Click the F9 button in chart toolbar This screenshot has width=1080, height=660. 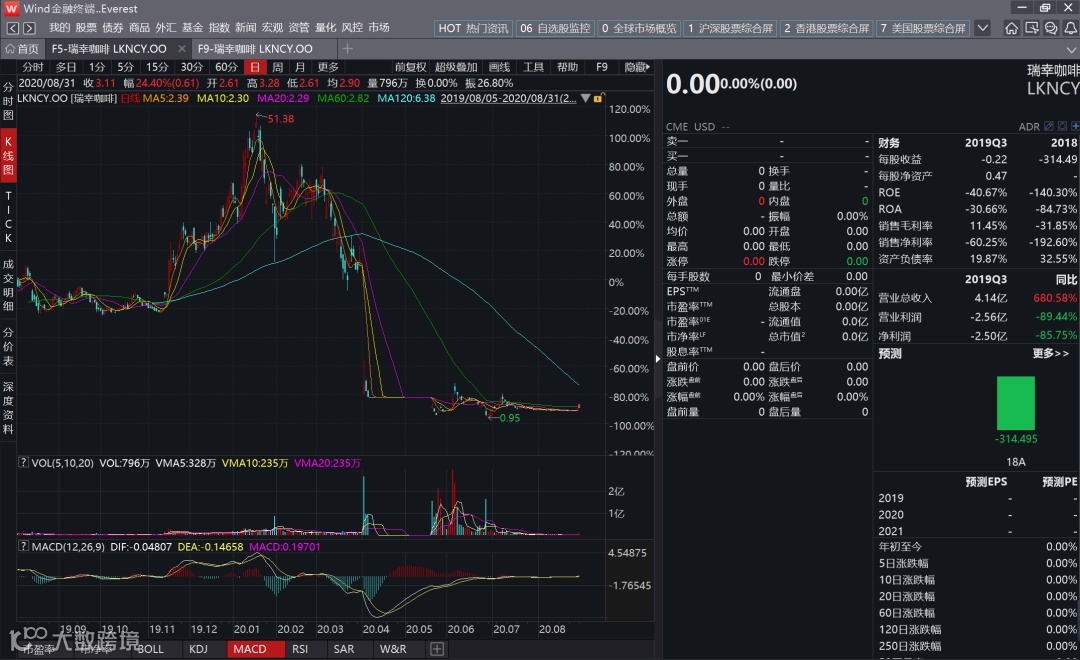click(601, 67)
